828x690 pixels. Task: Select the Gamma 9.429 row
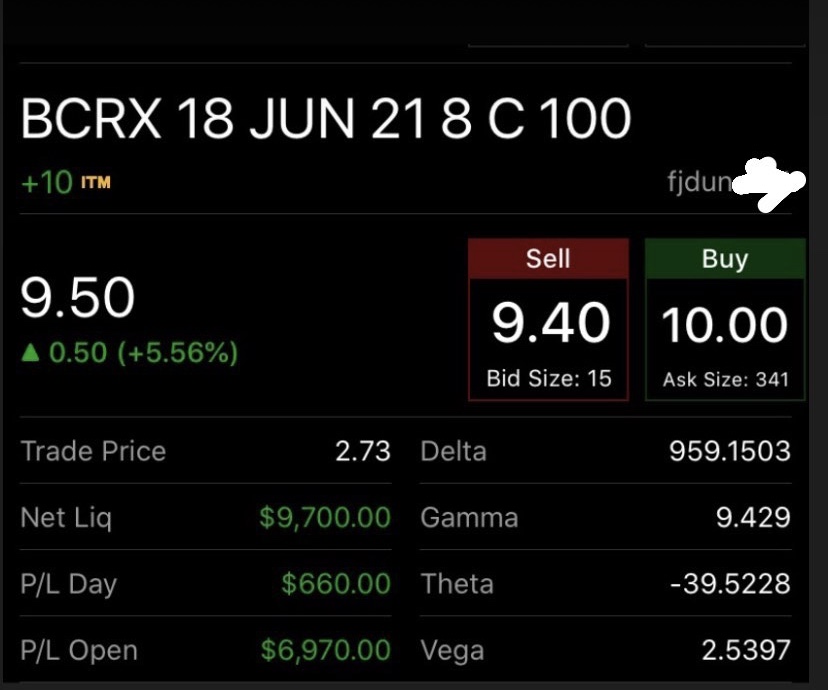[606, 517]
